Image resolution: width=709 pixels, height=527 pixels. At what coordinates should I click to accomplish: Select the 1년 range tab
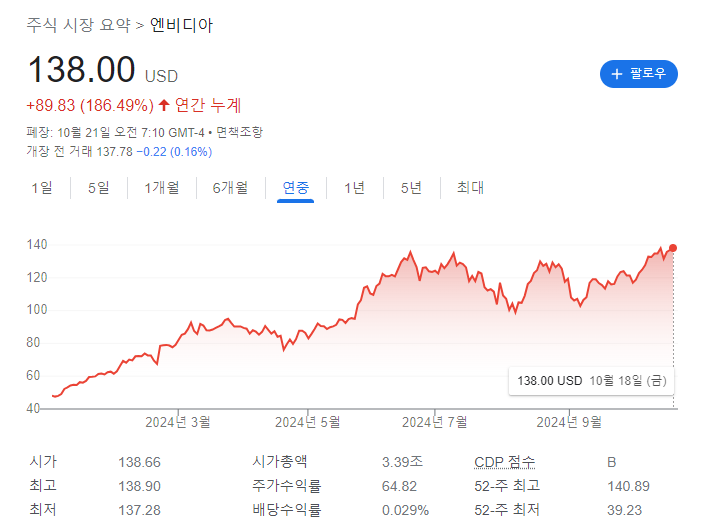(x=354, y=187)
